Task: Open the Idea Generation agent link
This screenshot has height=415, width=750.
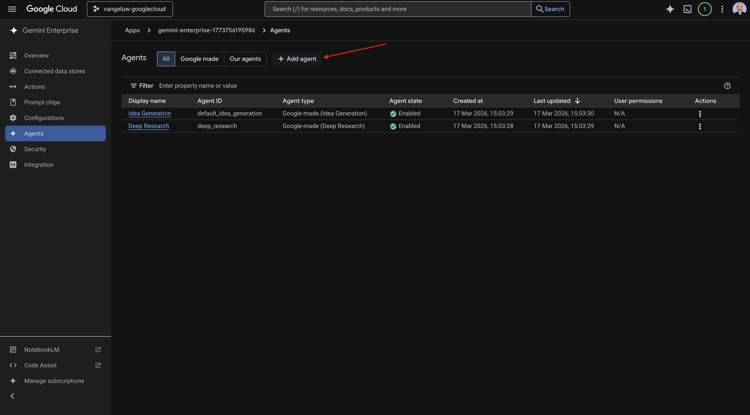Action: point(150,114)
